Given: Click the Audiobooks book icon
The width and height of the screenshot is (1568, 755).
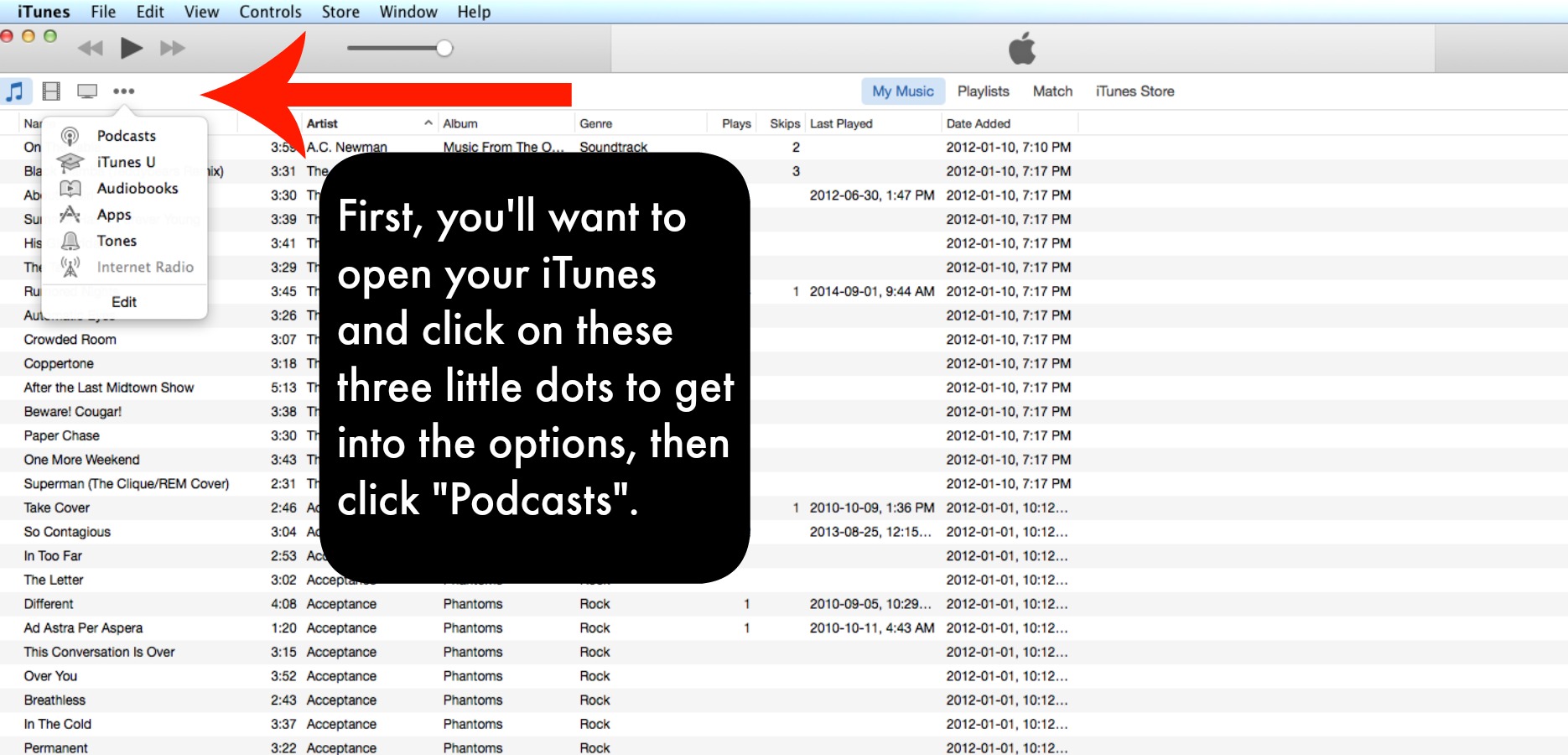Looking at the screenshot, I should coord(70,188).
